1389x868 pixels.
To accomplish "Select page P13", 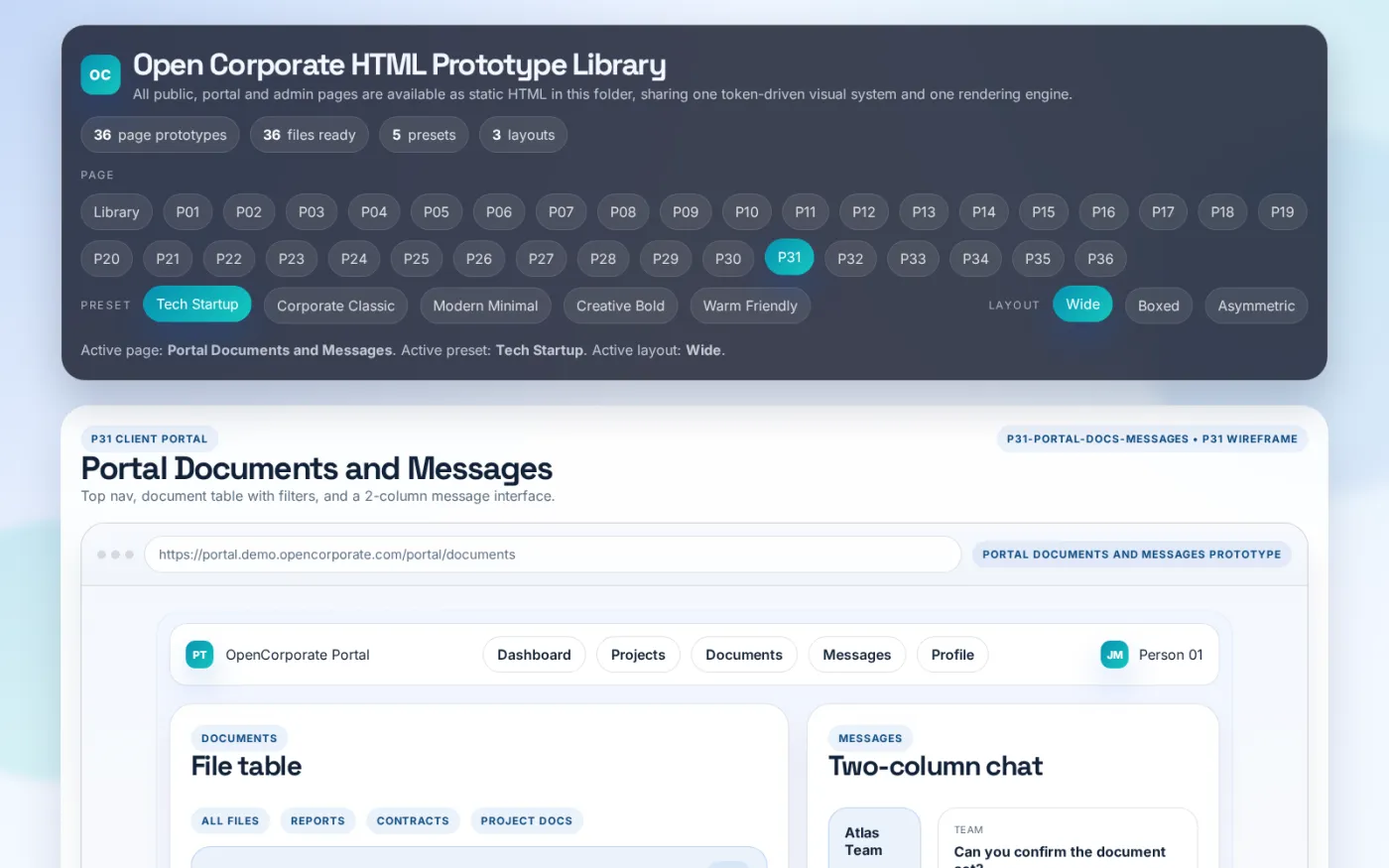I will pos(924,211).
